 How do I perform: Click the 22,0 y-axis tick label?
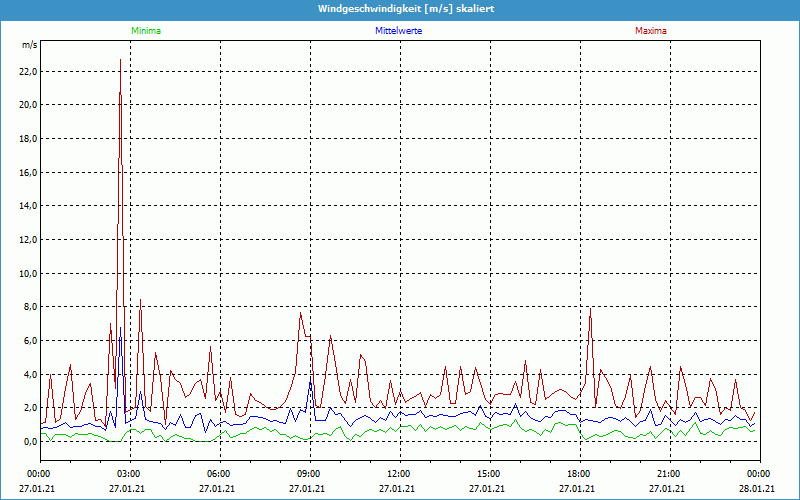click(x=28, y=72)
